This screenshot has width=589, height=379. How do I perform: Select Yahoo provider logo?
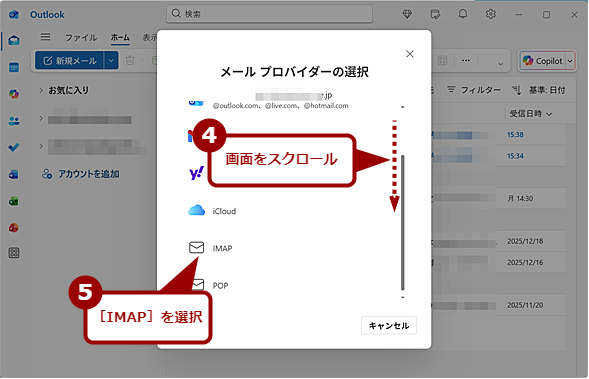tap(196, 173)
